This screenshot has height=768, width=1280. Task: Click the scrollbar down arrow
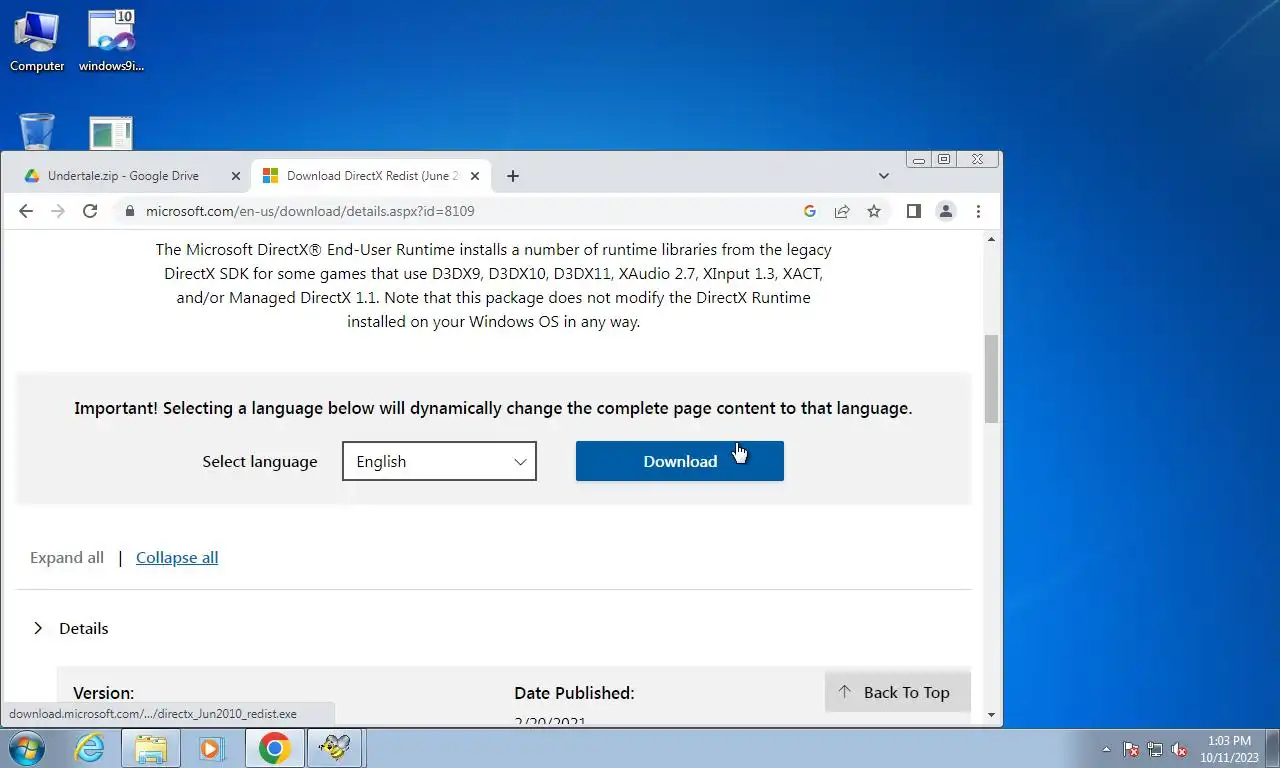[x=992, y=715]
